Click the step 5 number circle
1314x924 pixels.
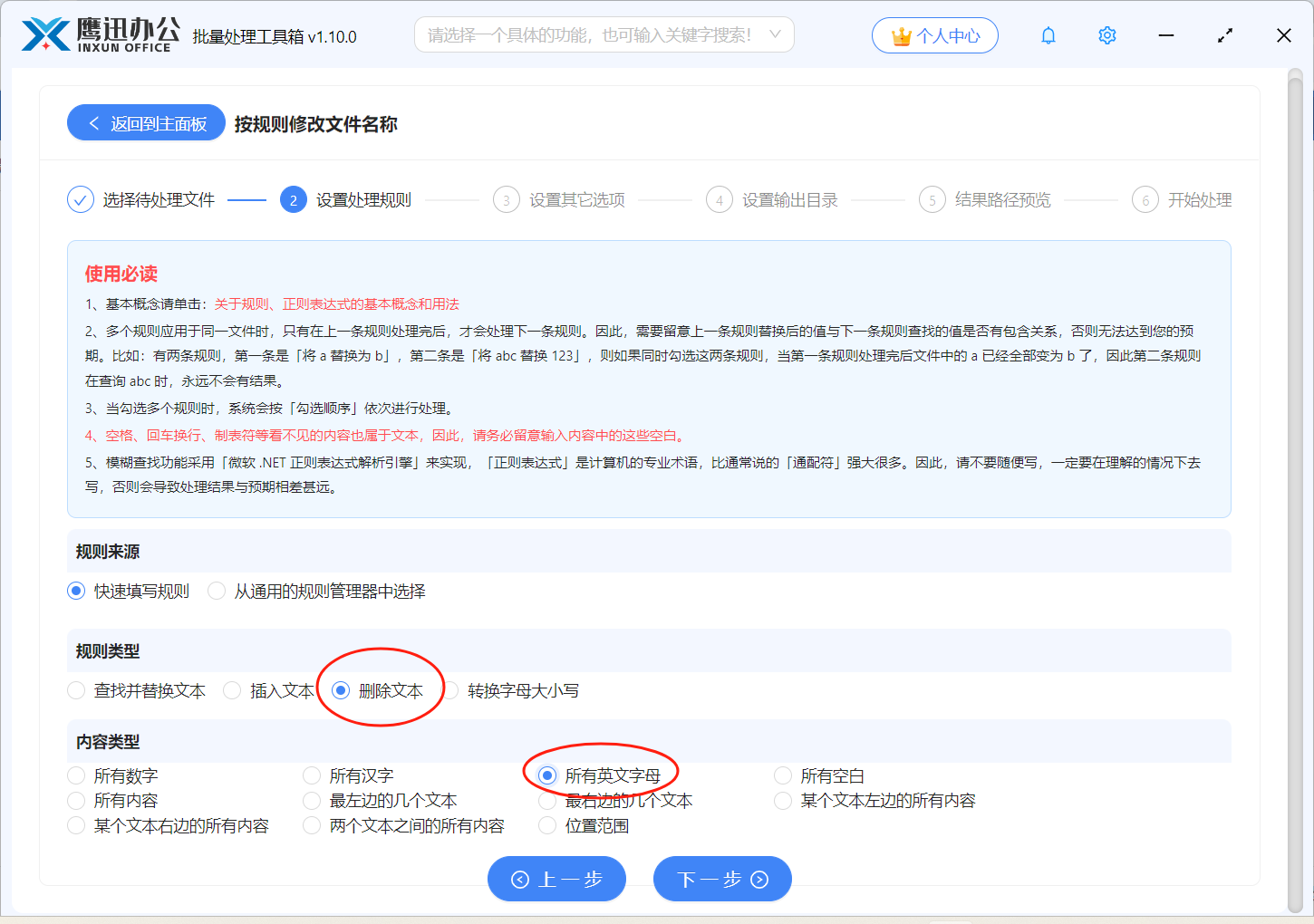pos(932,199)
